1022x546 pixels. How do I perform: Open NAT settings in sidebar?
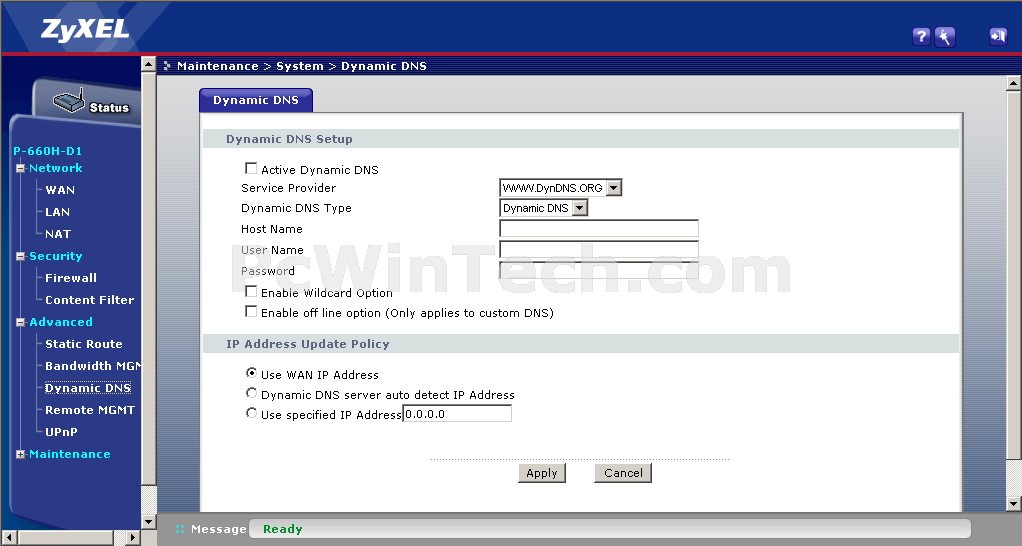click(58, 234)
